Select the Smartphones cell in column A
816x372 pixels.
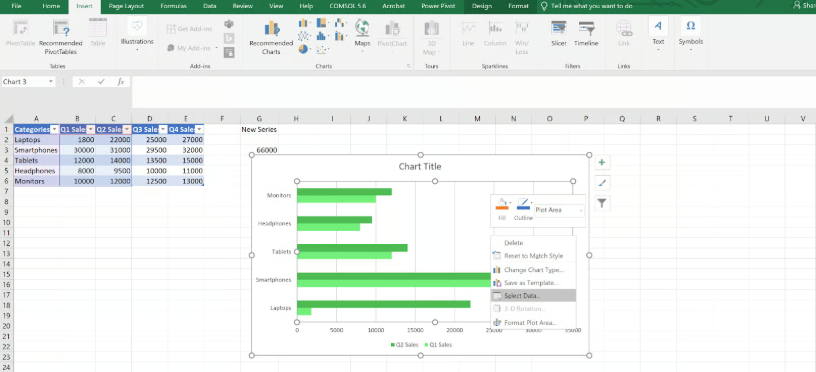(x=36, y=150)
